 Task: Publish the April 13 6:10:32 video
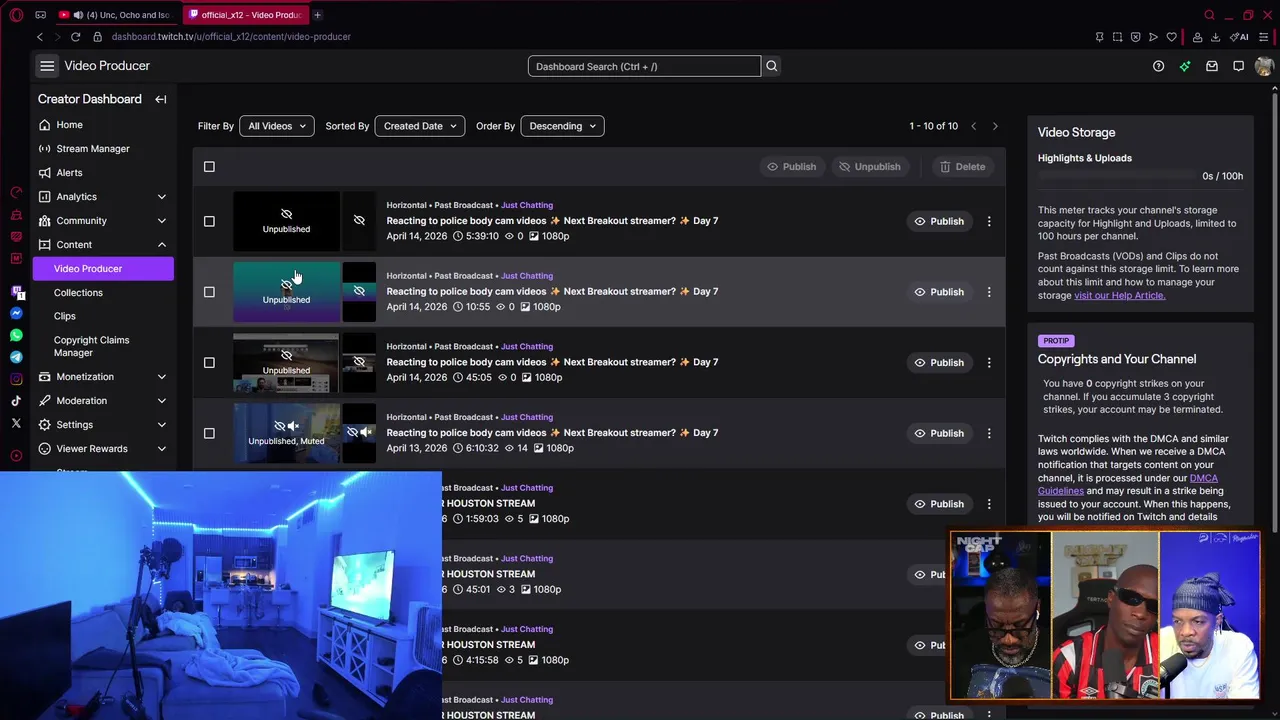pyautogui.click(x=939, y=433)
